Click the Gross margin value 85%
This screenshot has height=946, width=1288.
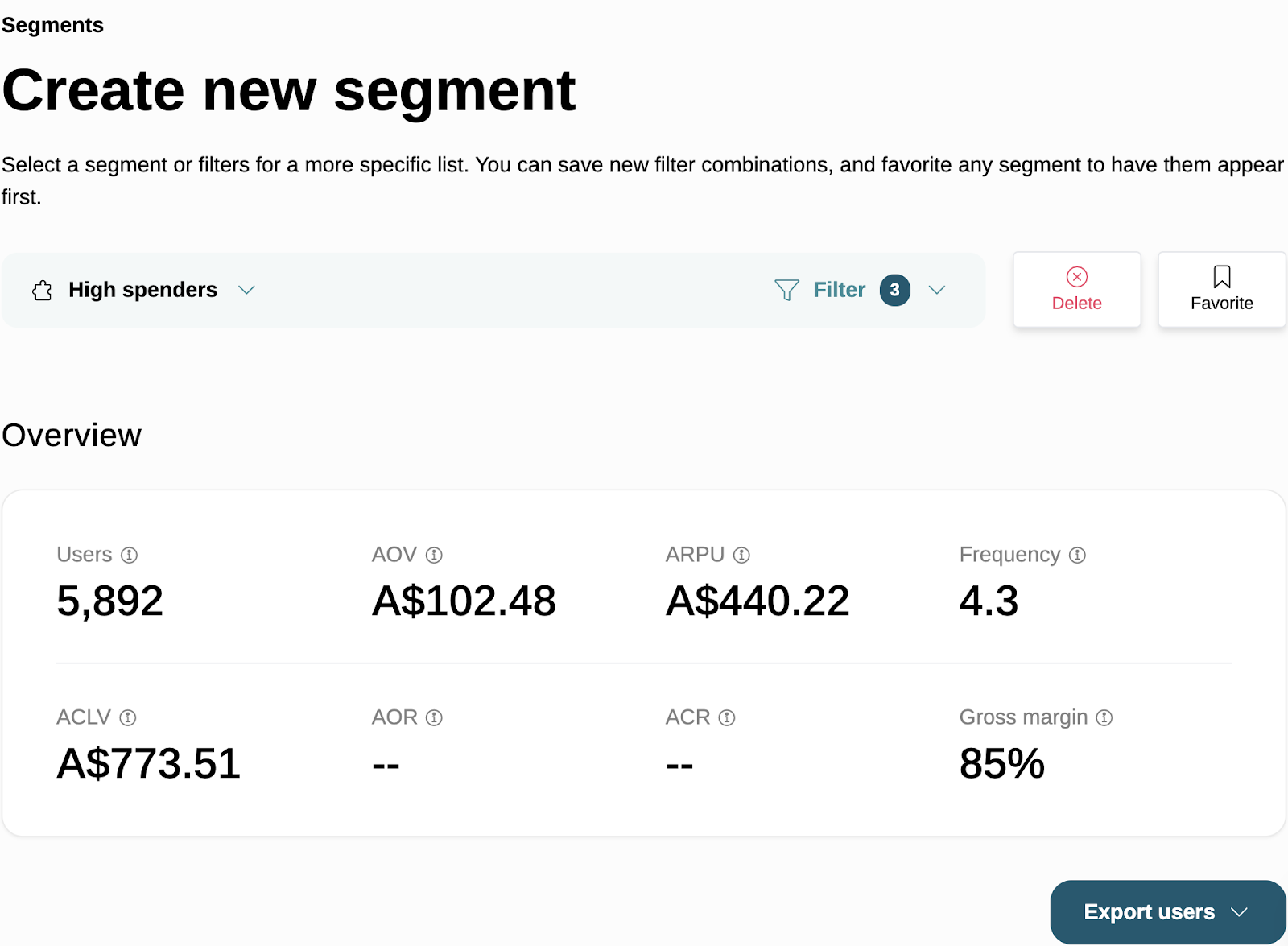tap(1002, 764)
